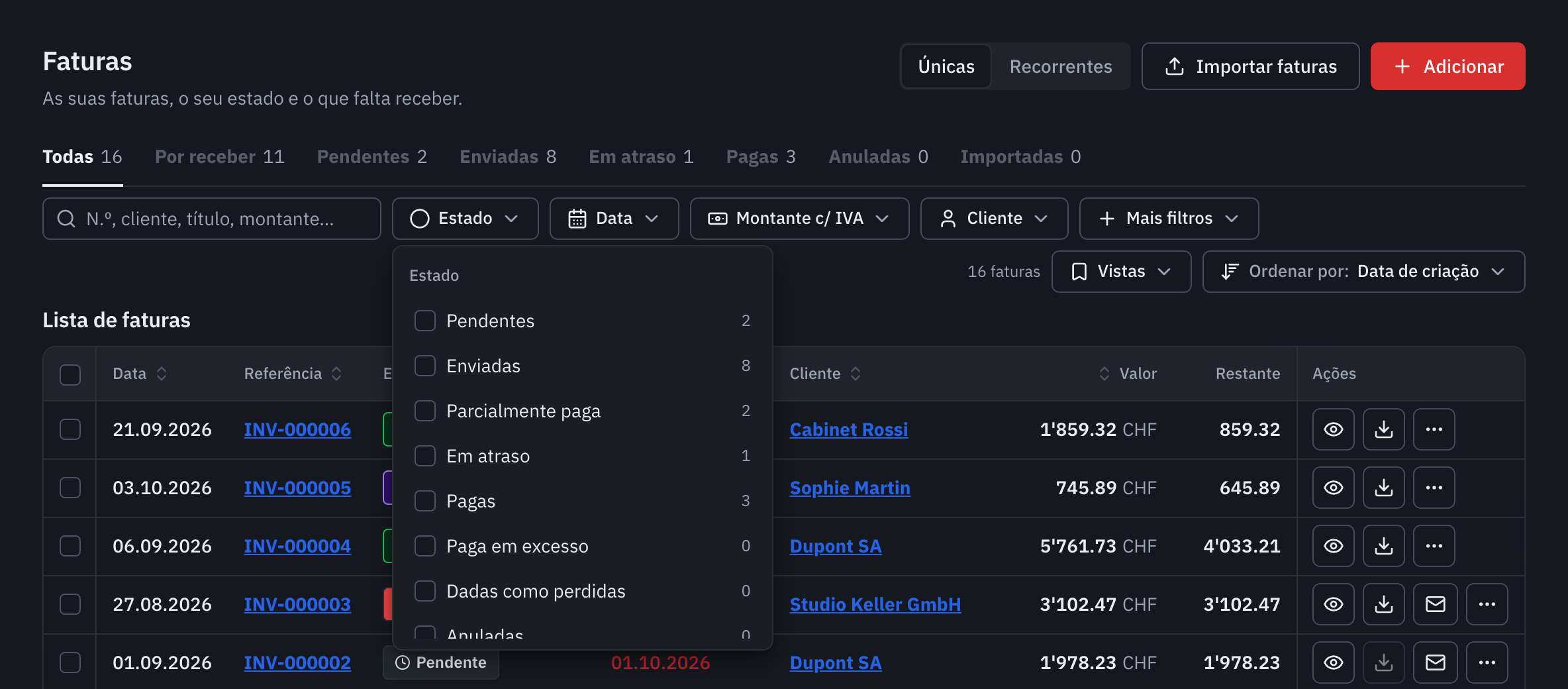The width and height of the screenshot is (1568, 689).
Task: Check the Enviadas status filter
Action: tap(424, 366)
